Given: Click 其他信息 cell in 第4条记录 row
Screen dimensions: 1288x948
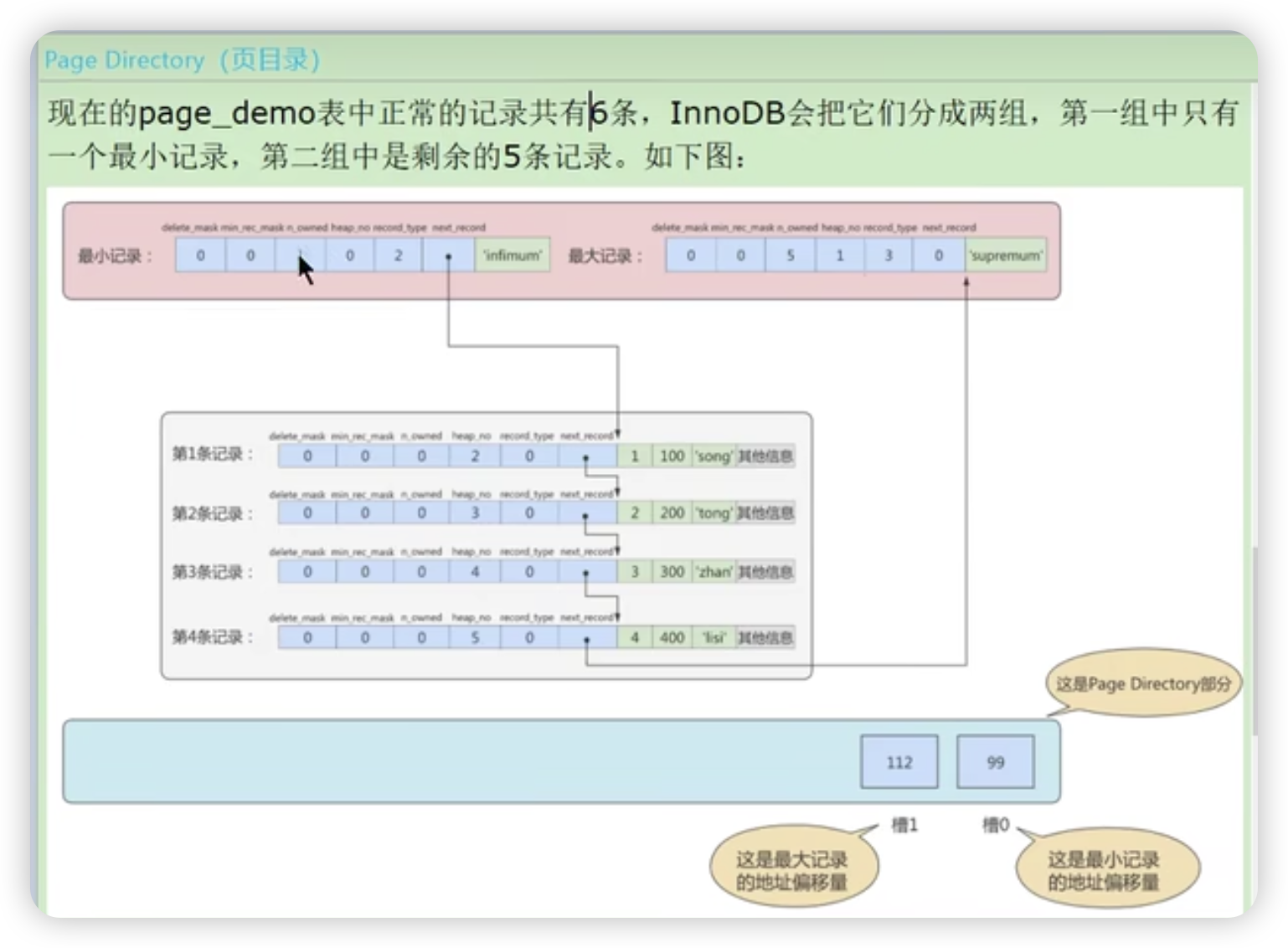Looking at the screenshot, I should (765, 637).
